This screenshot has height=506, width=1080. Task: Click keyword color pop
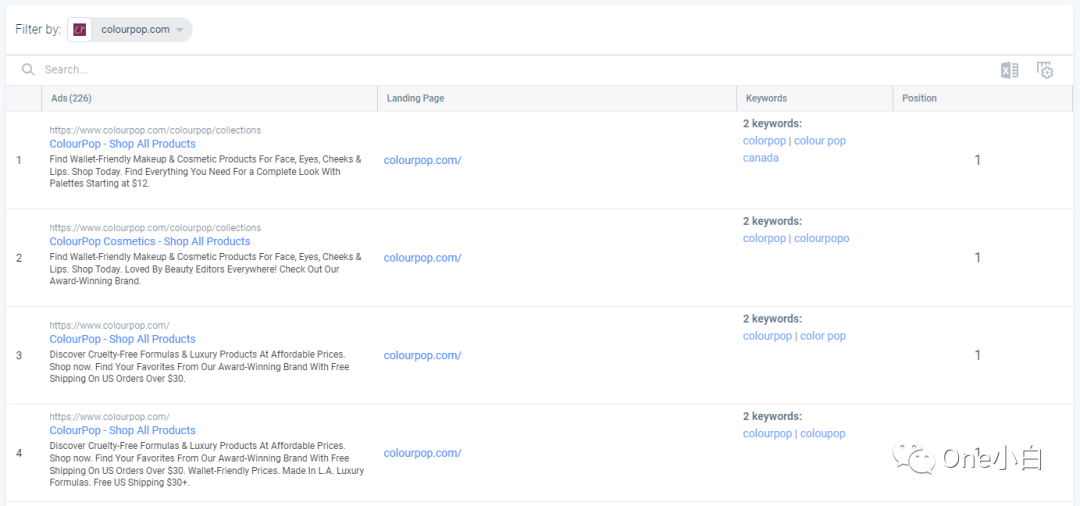(x=822, y=337)
